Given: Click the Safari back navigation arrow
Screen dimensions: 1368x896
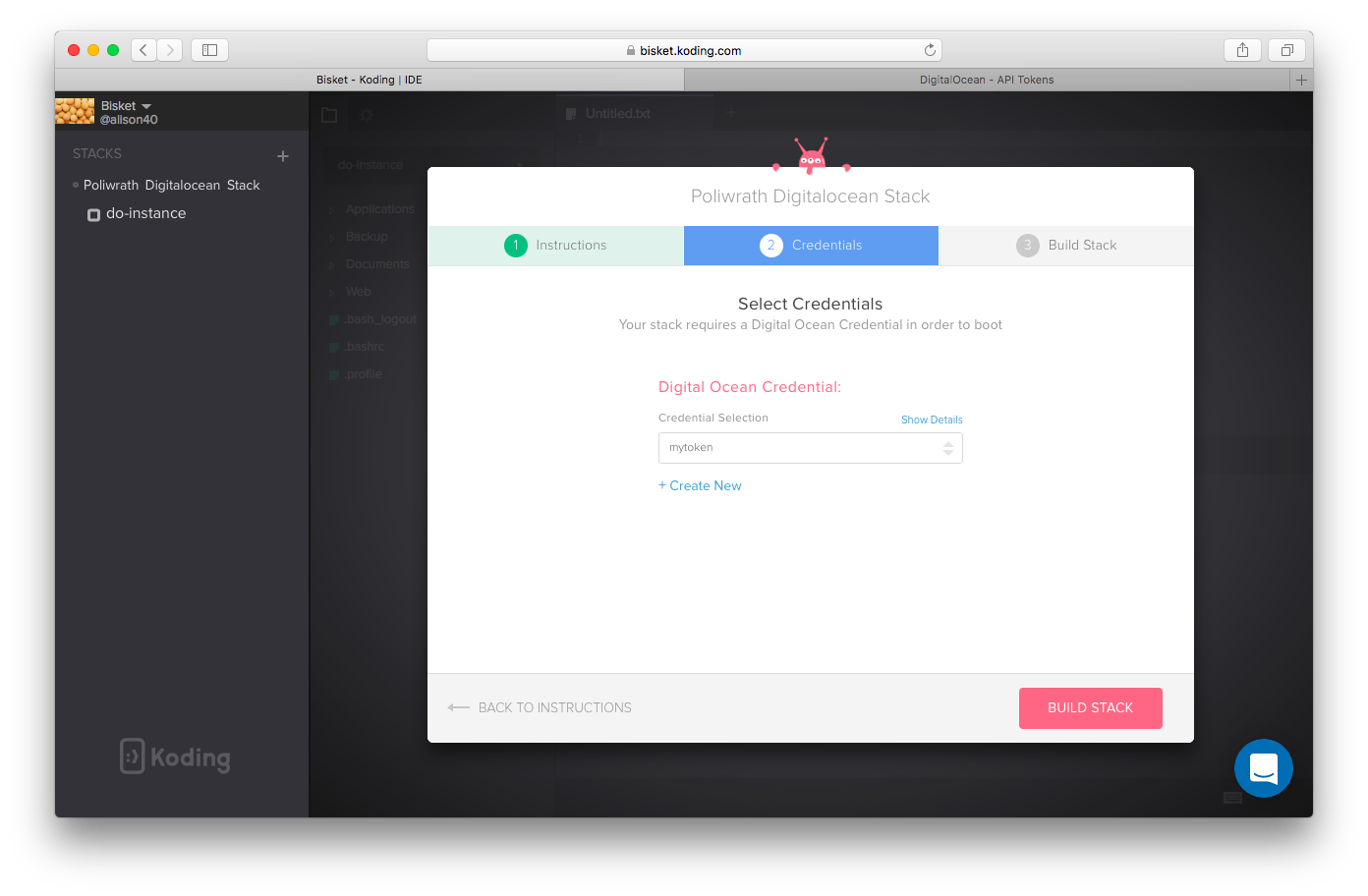Looking at the screenshot, I should [x=143, y=50].
